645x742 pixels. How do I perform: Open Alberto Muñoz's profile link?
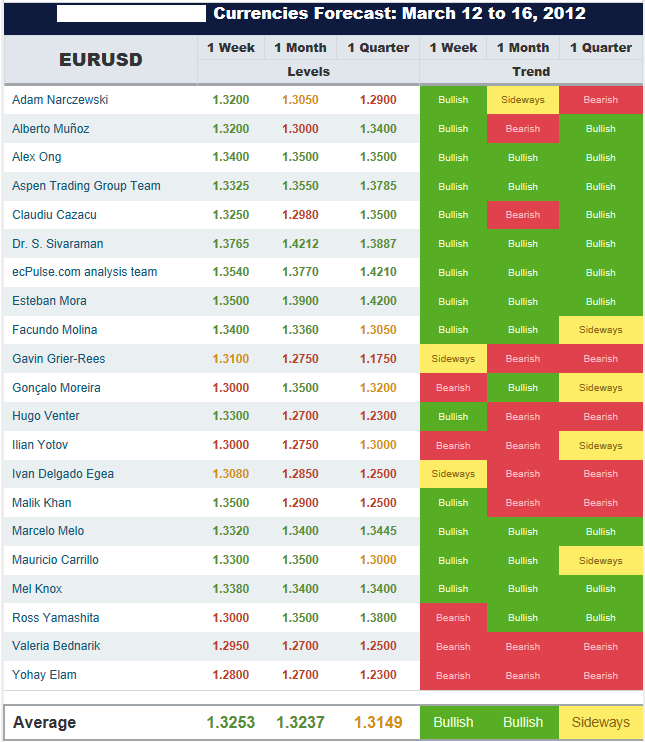tap(51, 129)
